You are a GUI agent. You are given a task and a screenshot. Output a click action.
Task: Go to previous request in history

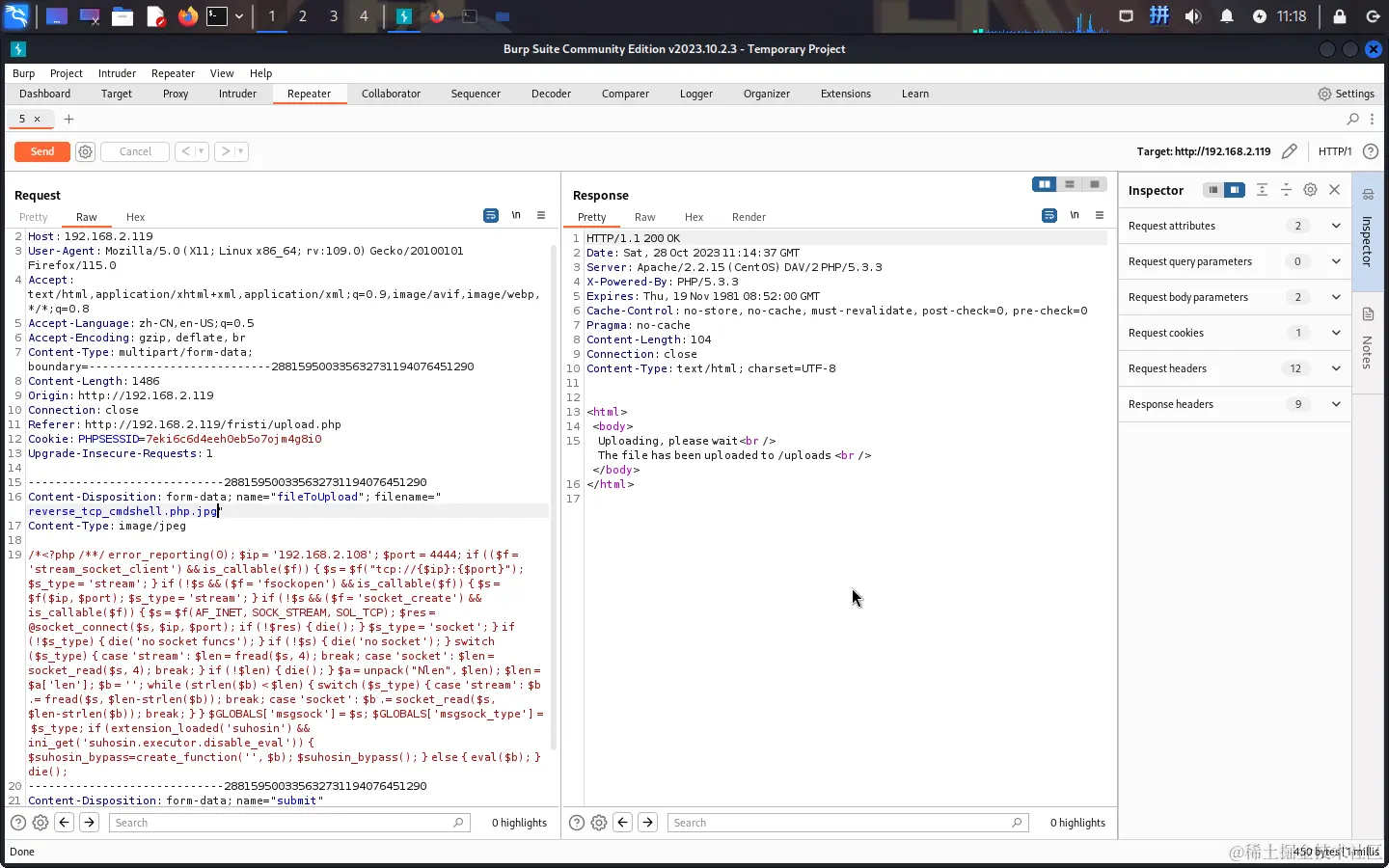185,151
